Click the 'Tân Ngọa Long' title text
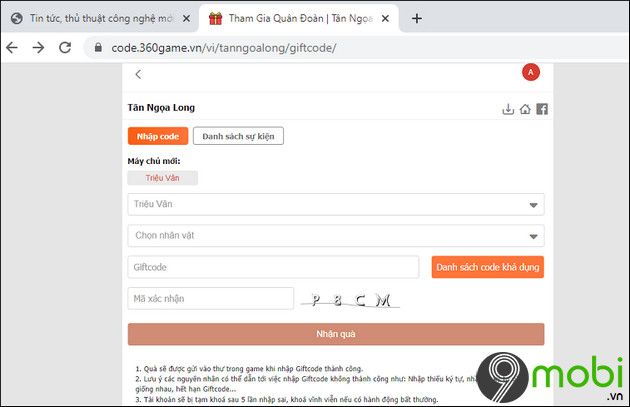The width and height of the screenshot is (630, 407). coord(161,108)
